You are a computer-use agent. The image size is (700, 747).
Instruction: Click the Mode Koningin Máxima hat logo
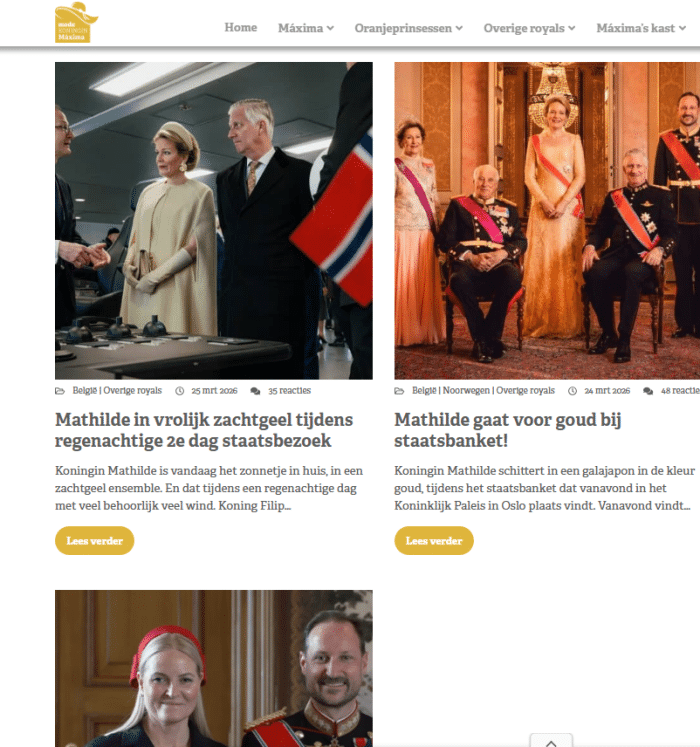76,22
